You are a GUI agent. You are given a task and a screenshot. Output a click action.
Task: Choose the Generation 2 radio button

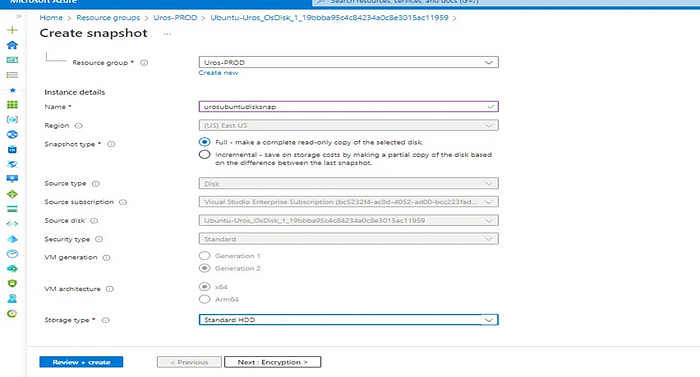(x=204, y=268)
